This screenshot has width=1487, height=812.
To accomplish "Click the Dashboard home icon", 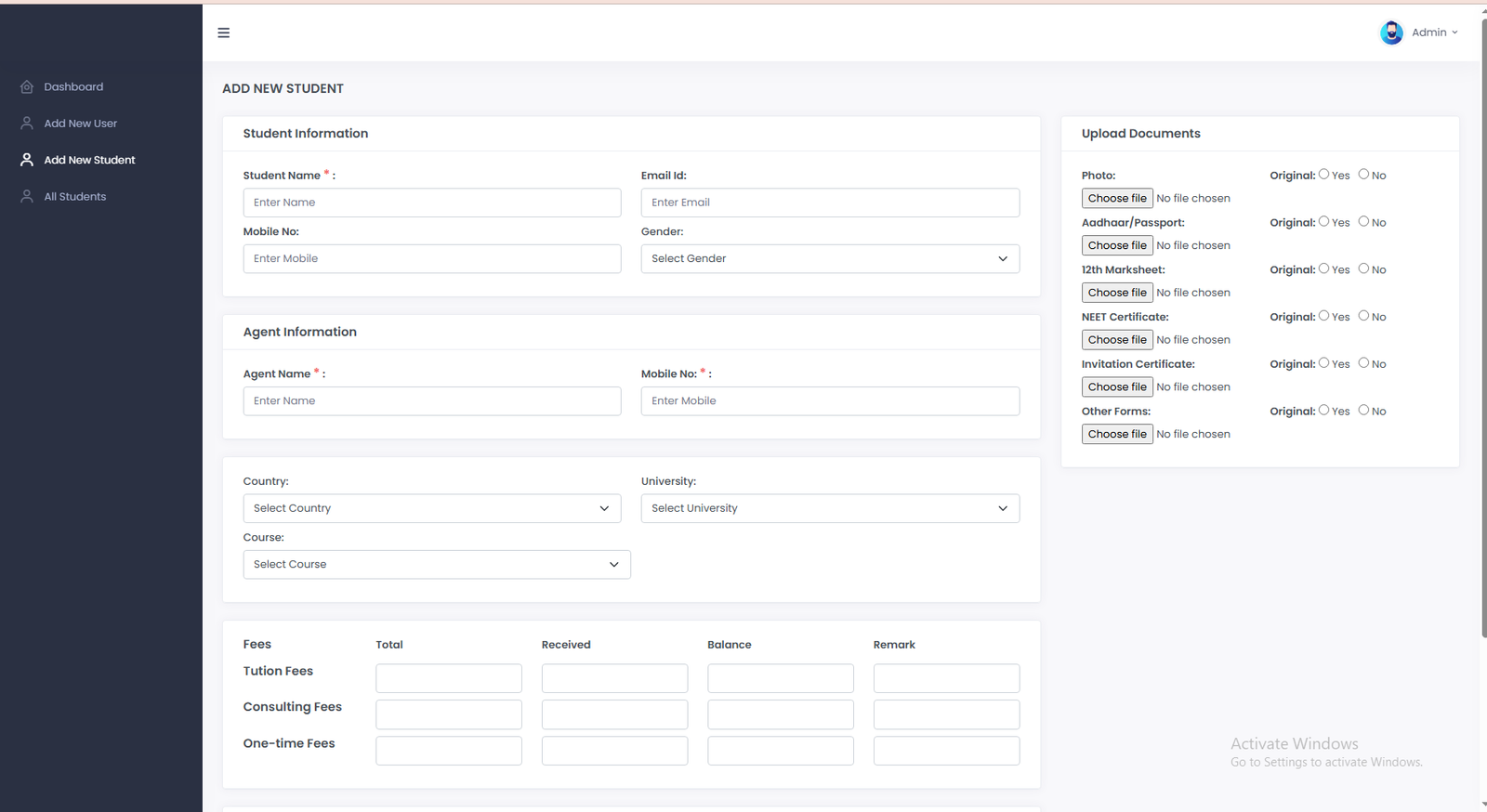I will pos(27,86).
